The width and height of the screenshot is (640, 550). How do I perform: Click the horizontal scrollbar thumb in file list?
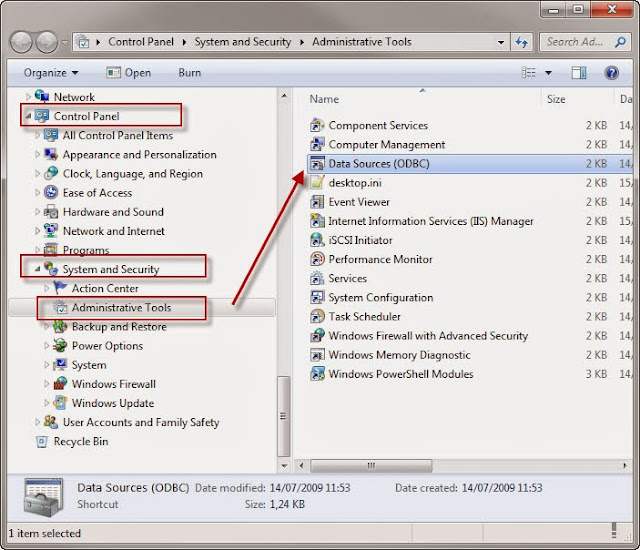pos(371,466)
